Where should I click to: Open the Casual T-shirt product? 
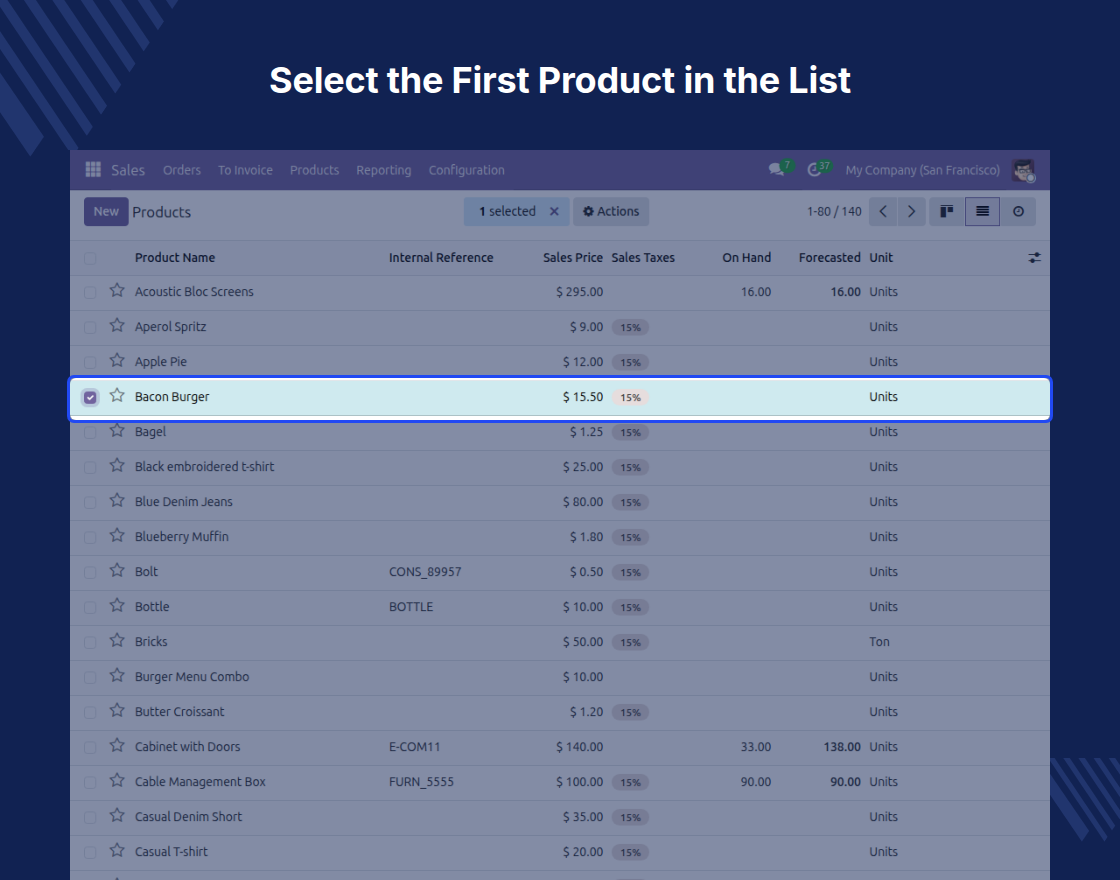point(171,851)
